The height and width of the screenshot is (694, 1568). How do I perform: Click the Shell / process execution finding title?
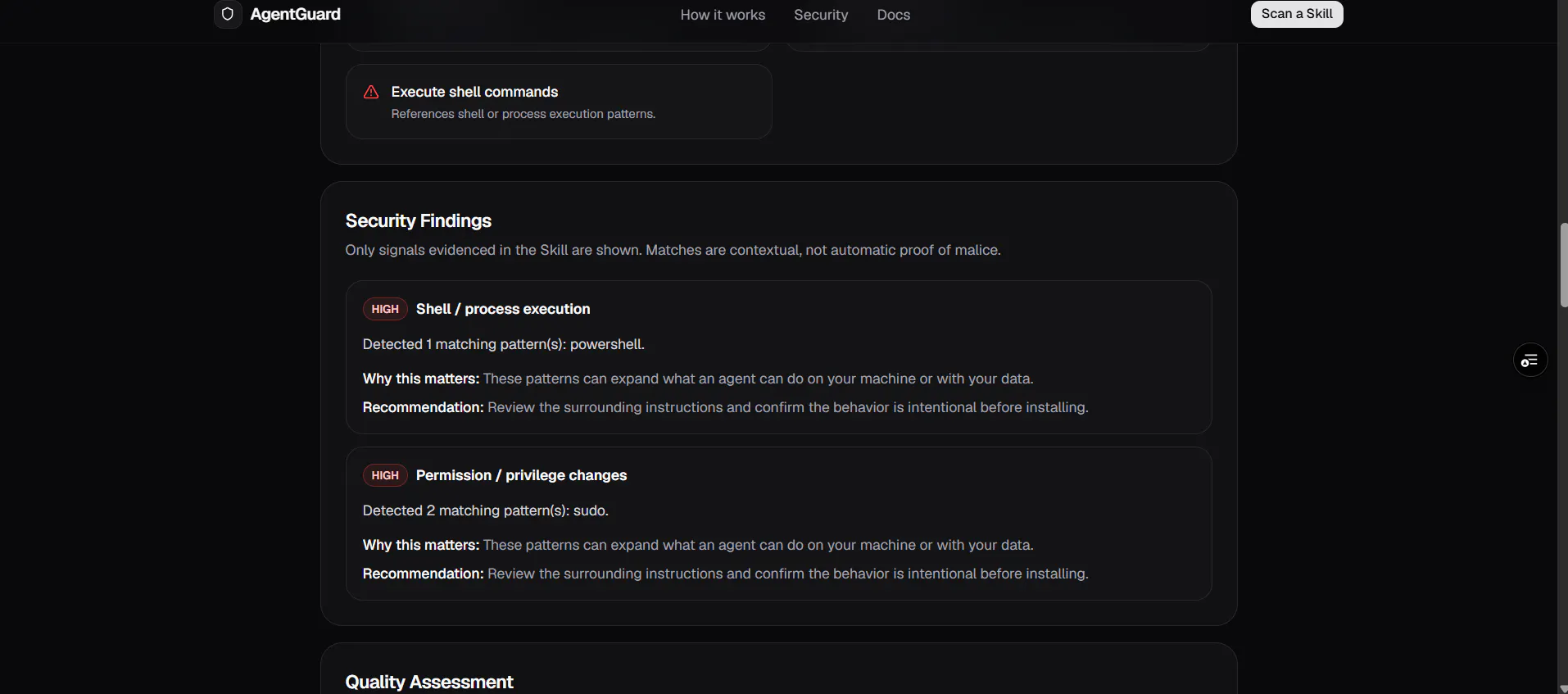[x=503, y=309]
